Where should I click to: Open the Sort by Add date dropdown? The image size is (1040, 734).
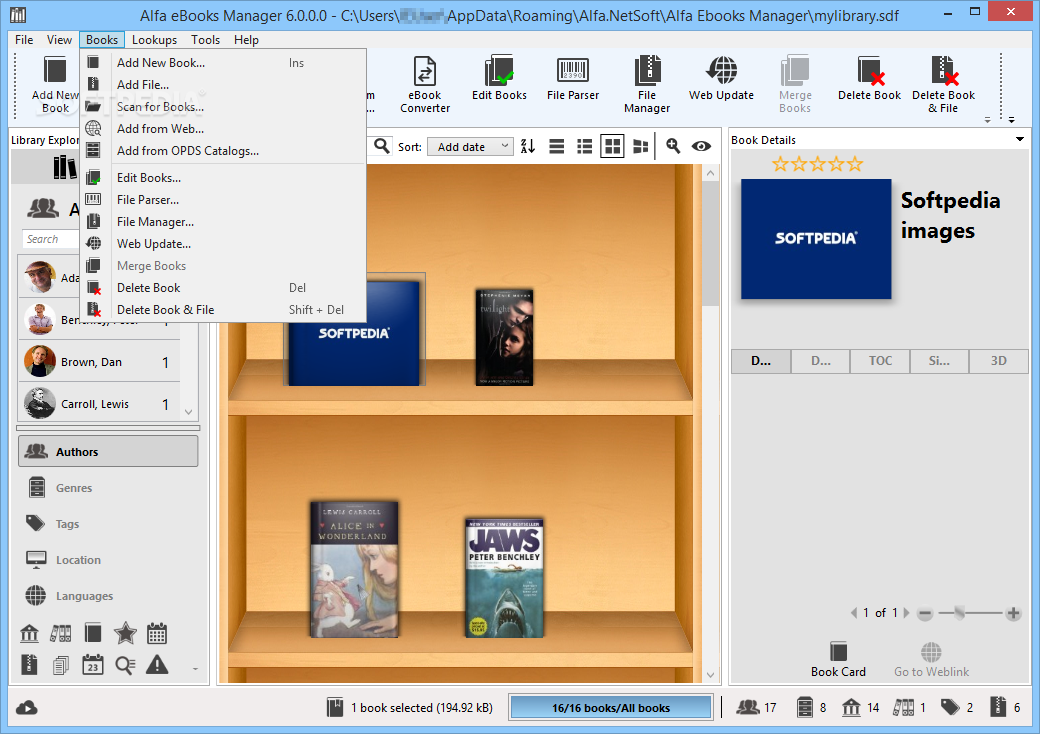click(470, 147)
